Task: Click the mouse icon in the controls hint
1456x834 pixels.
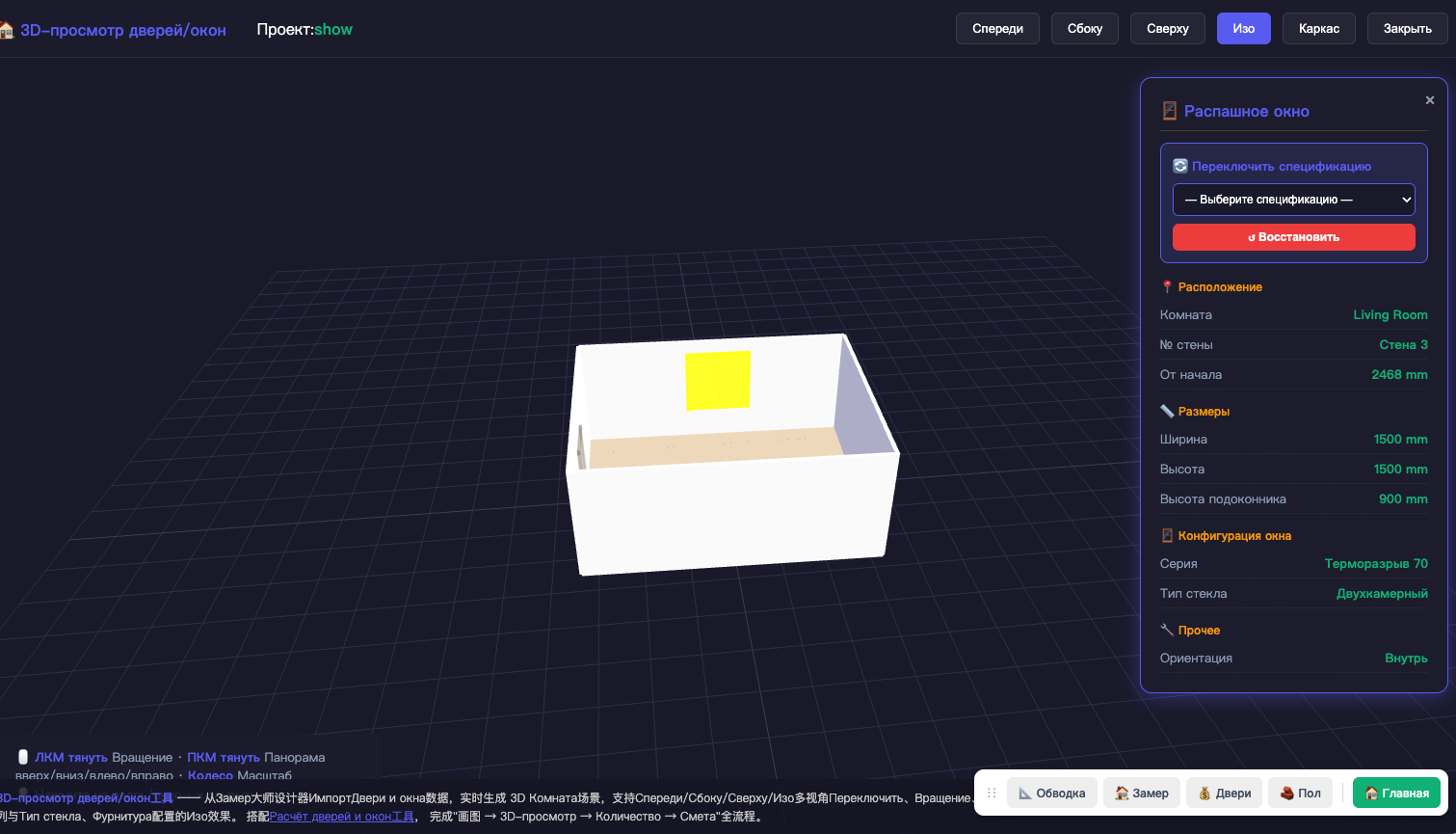Action: [23, 757]
